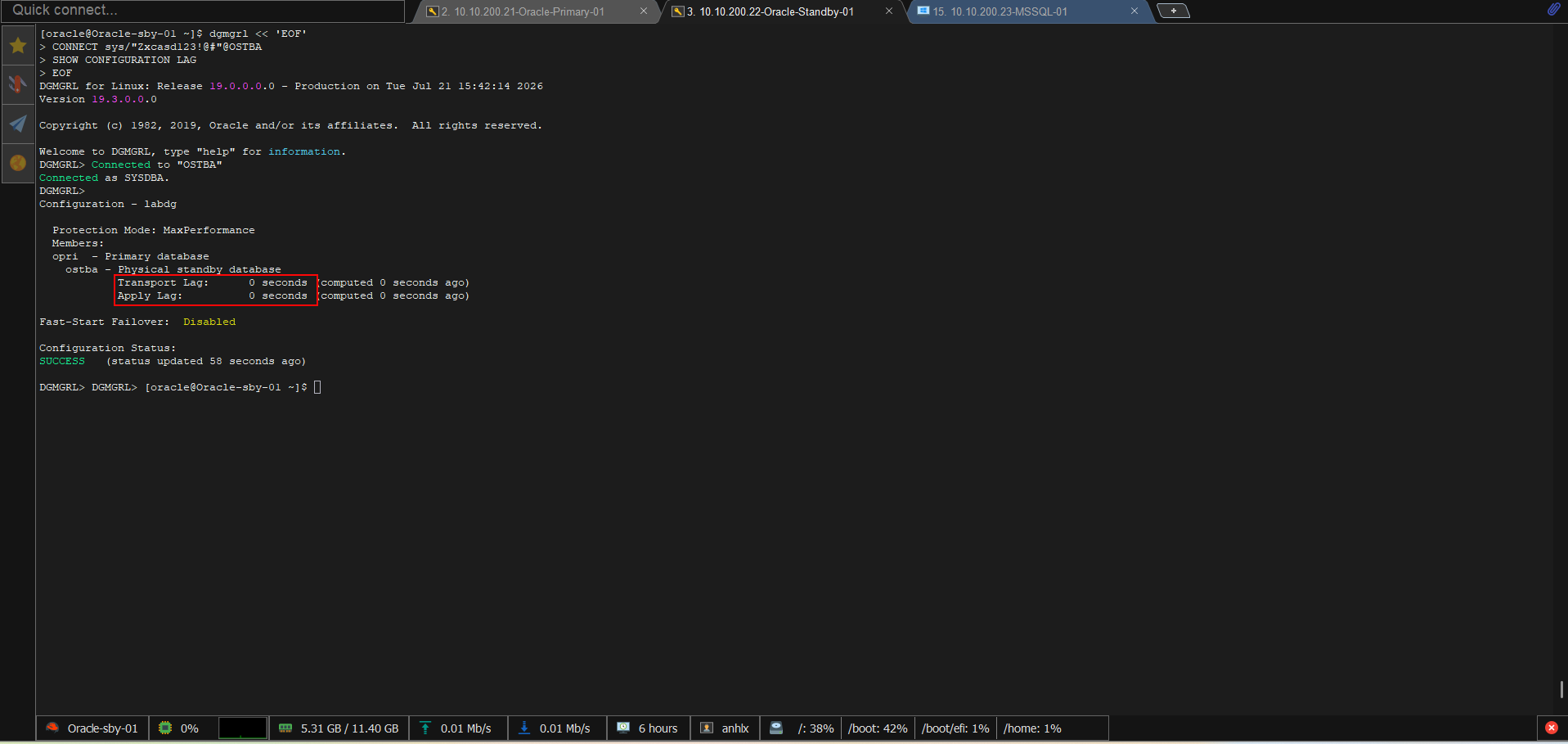Click the 'Configuration - labdg' line

(108, 204)
